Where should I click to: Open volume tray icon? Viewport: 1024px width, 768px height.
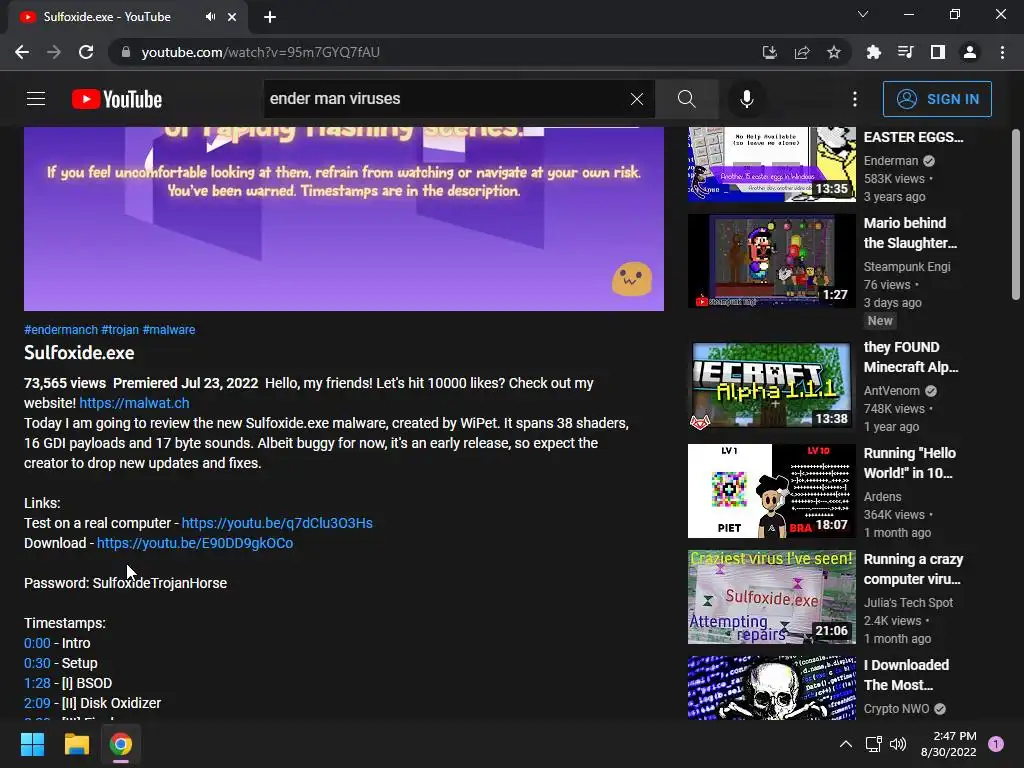pos(898,744)
